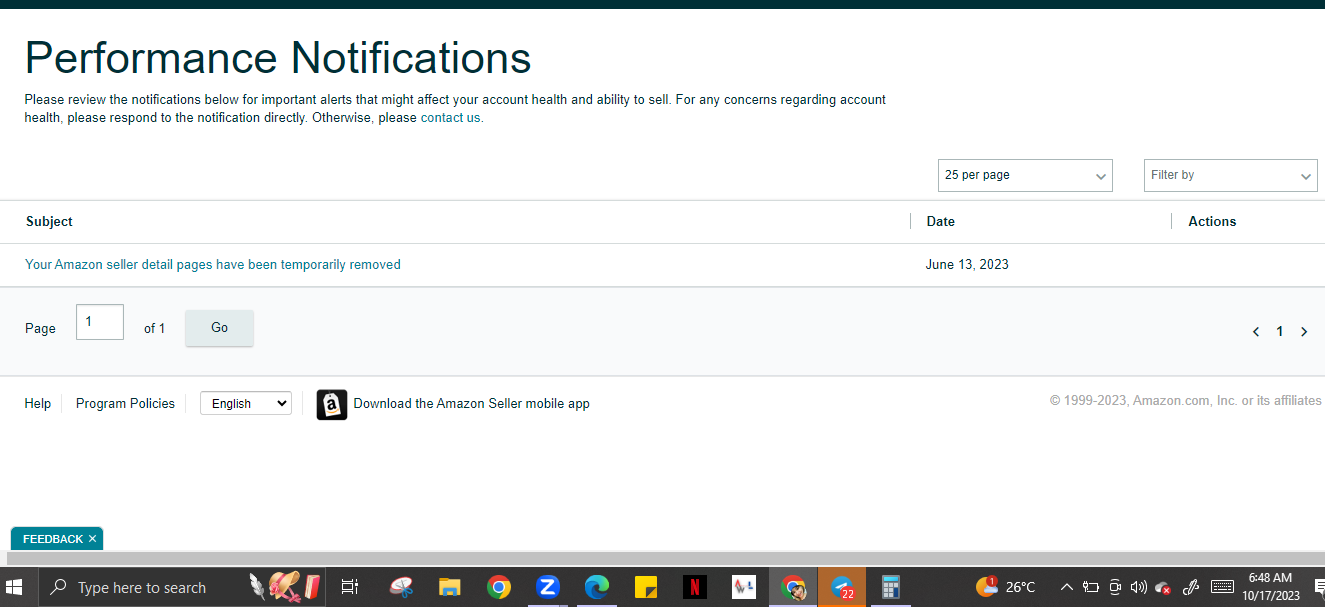Viewport: 1325px width, 607px height.
Task: Open Telegram with 22 badge from taskbar
Action: point(842,587)
